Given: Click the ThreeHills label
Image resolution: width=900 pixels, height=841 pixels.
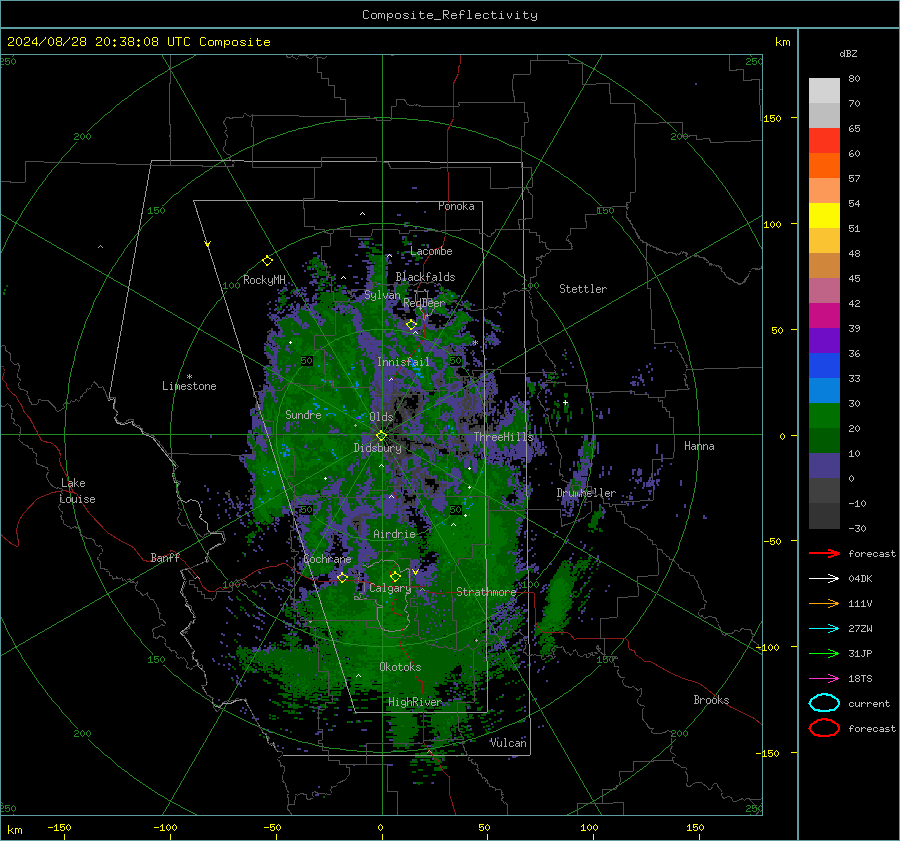Looking at the screenshot, I should (503, 437).
